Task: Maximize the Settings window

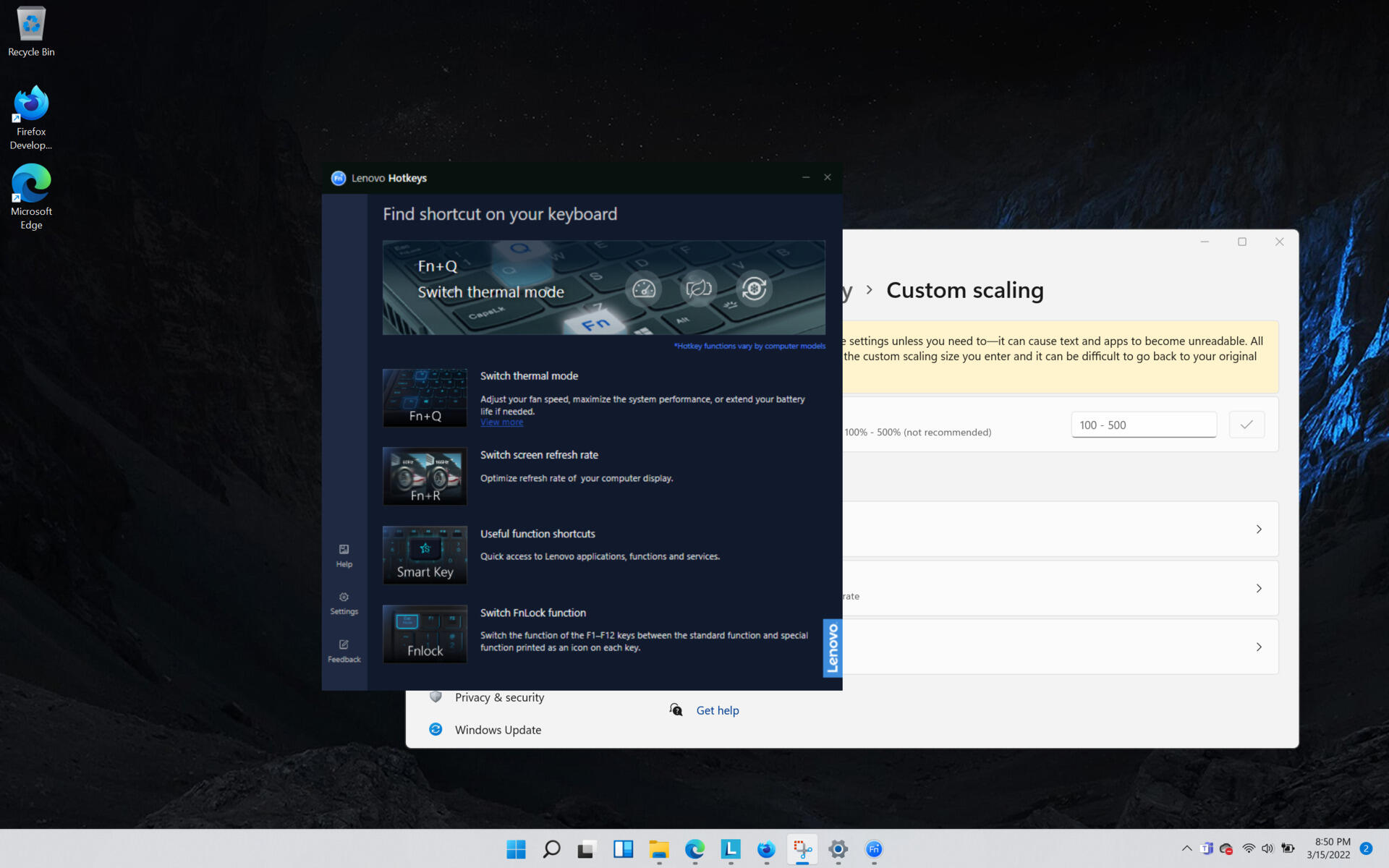Action: [x=1242, y=242]
